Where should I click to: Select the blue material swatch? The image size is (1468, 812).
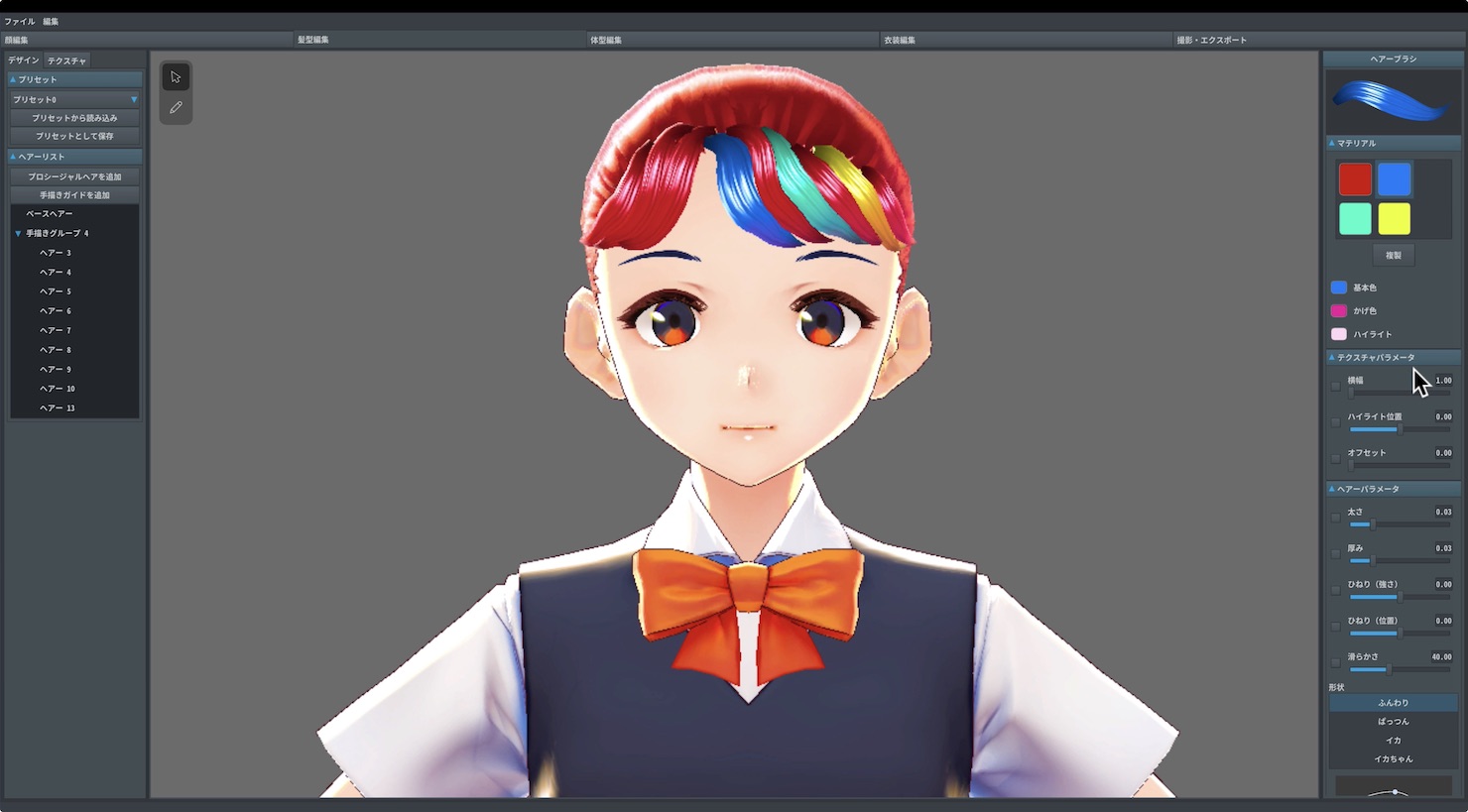[1394, 179]
